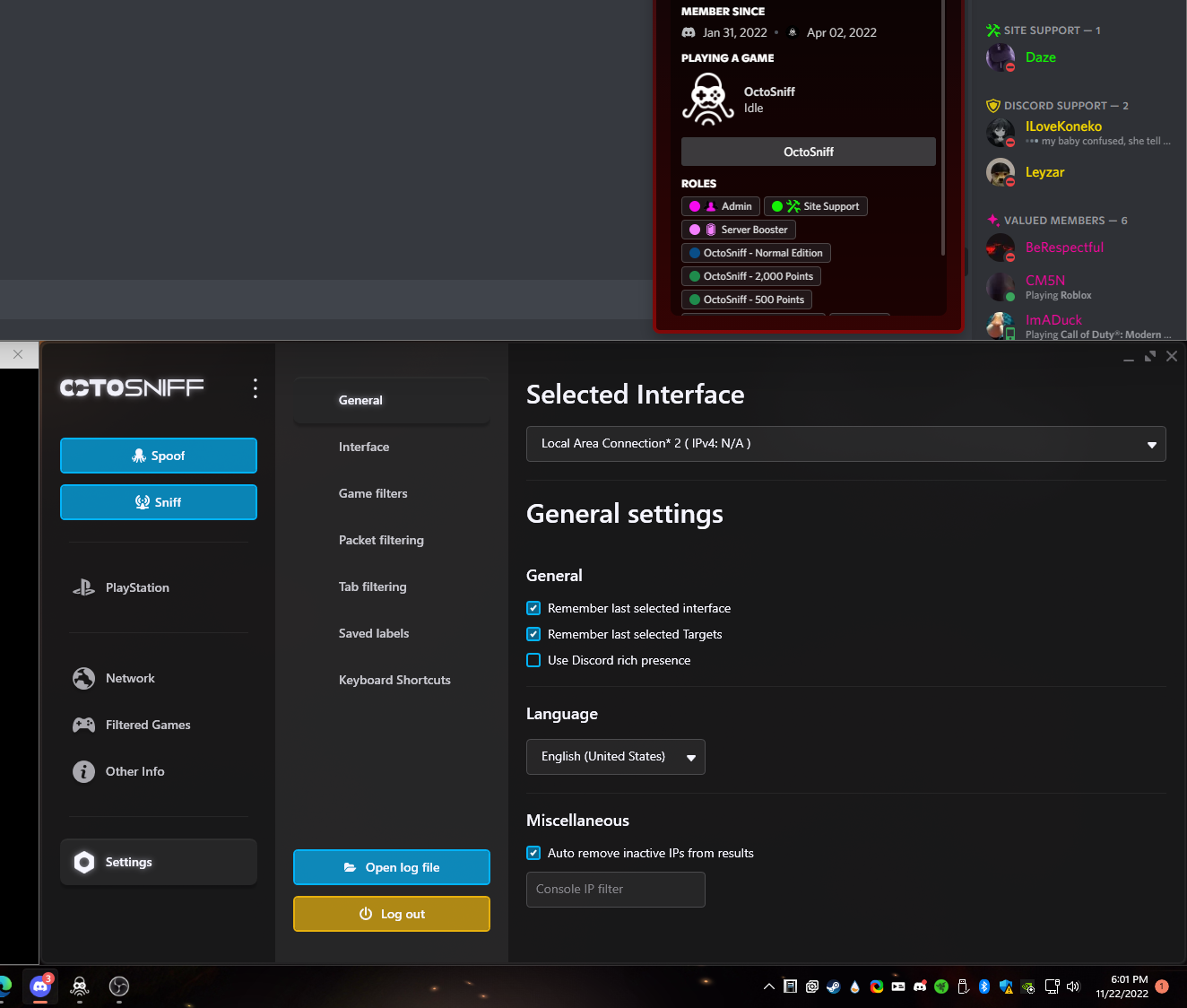Click the Discord profile popup scrollbar
This screenshot has width=1187, height=1008.
coord(944,126)
